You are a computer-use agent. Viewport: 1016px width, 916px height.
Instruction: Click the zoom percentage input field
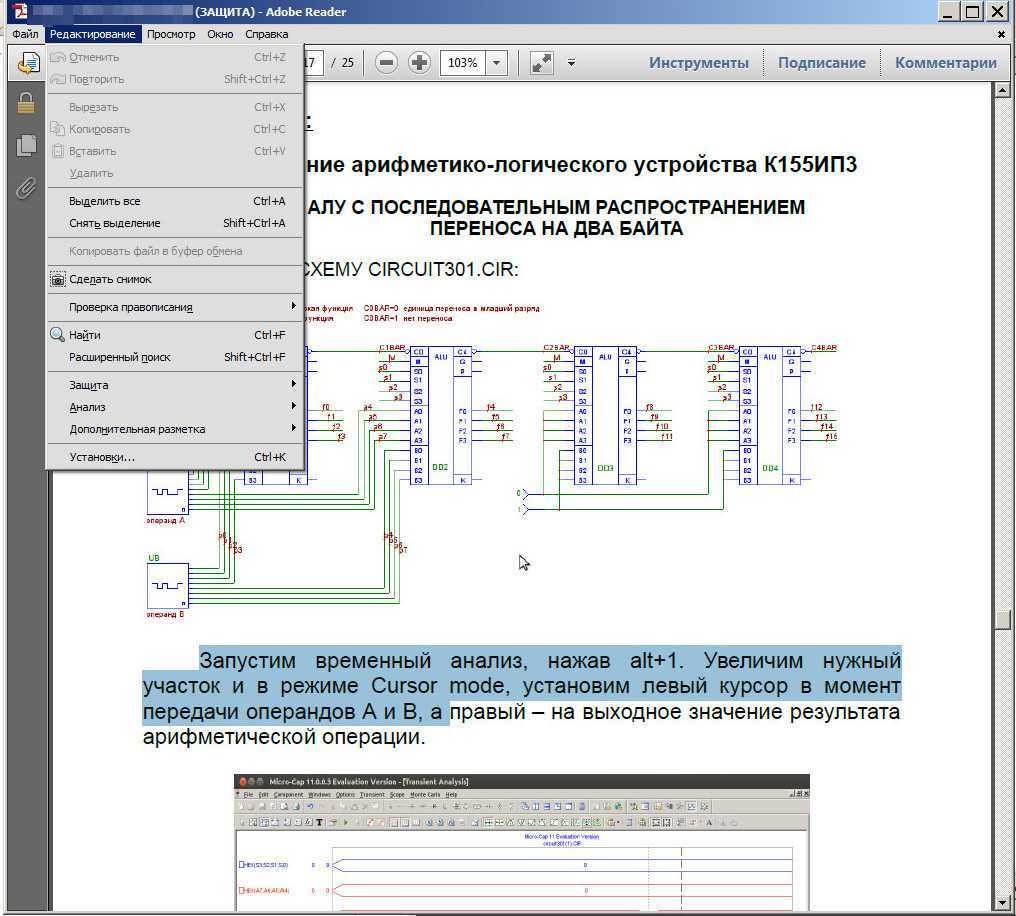pyautogui.click(x=462, y=63)
